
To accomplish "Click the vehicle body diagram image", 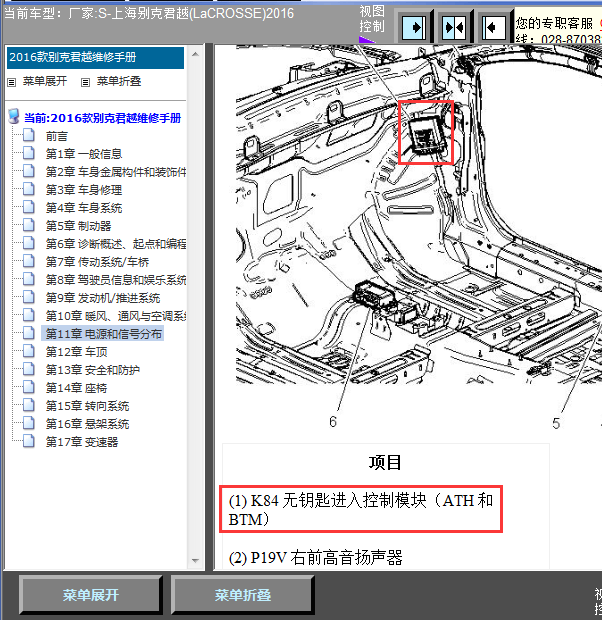I will tap(418, 215).
